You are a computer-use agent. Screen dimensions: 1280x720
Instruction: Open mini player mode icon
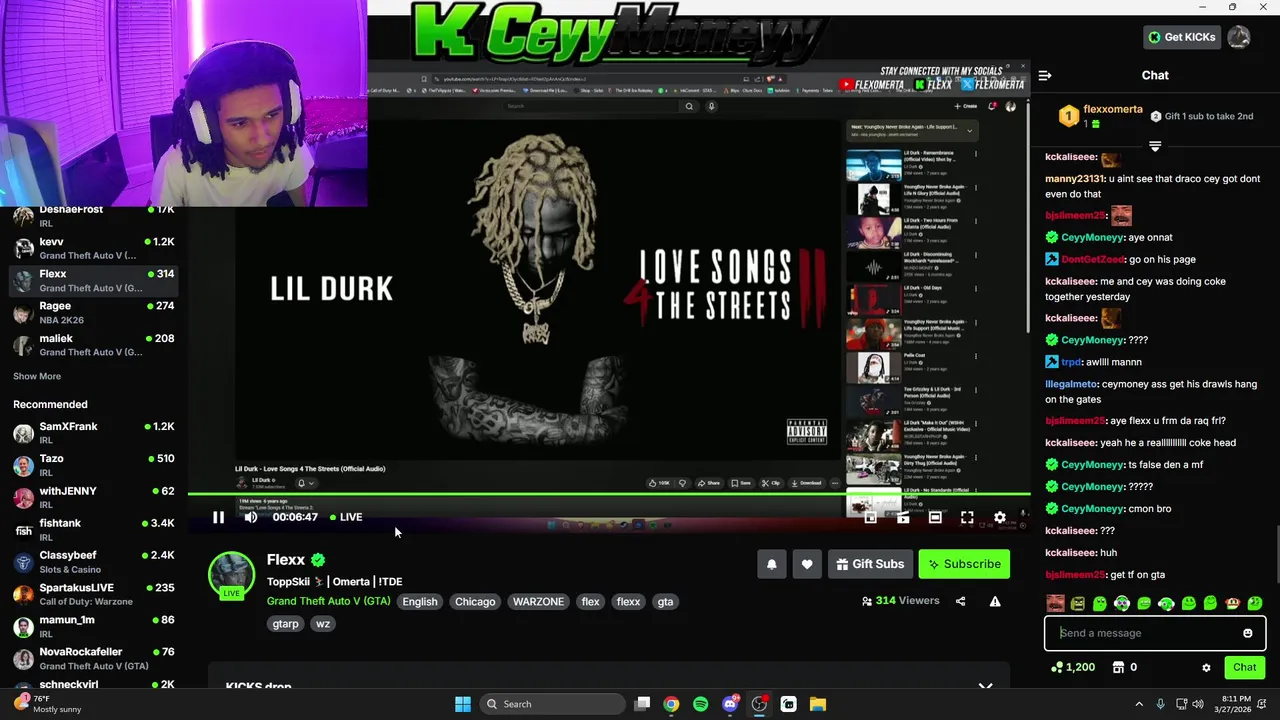point(870,517)
